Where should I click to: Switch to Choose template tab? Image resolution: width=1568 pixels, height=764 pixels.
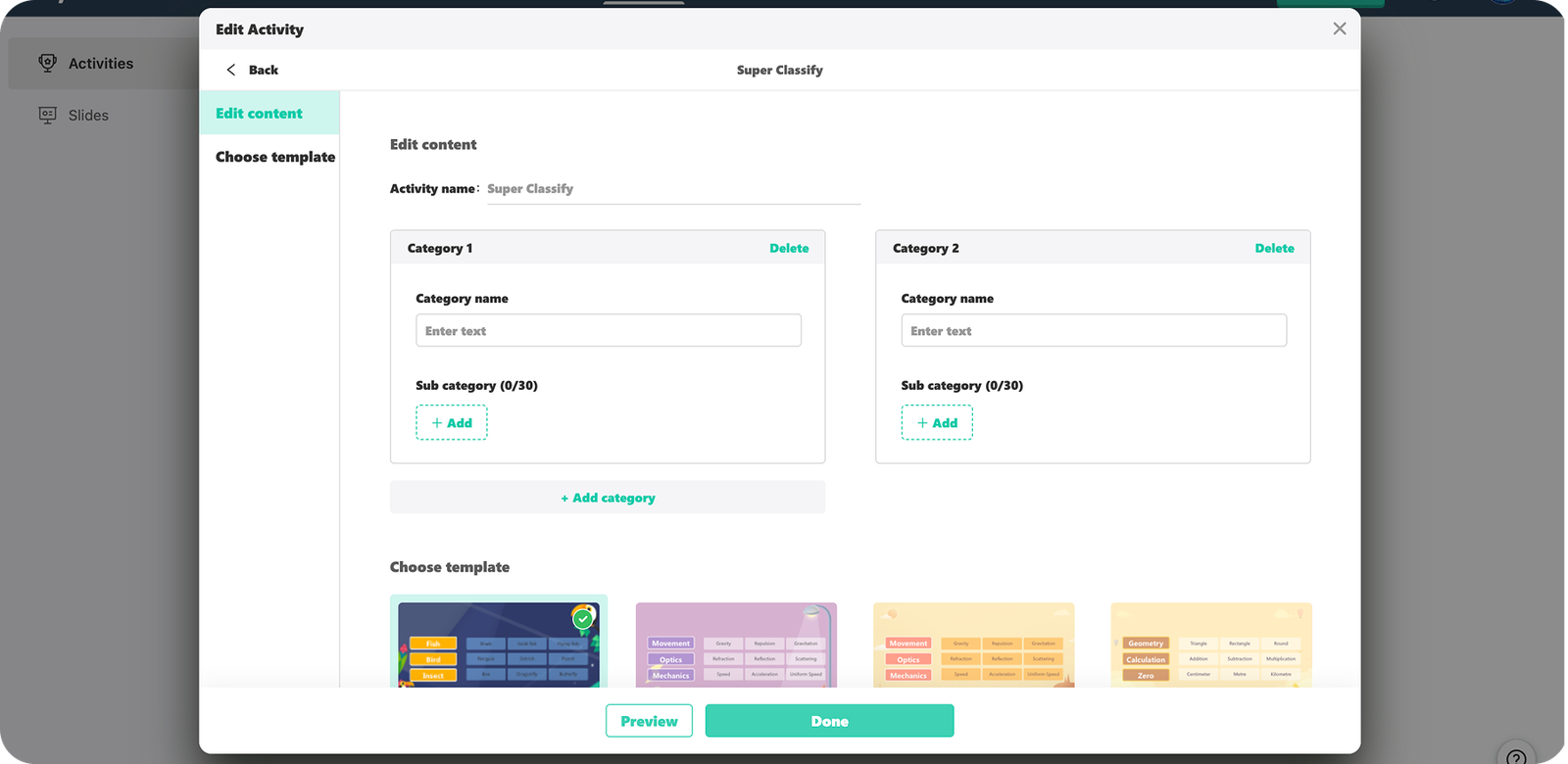pyautogui.click(x=274, y=157)
